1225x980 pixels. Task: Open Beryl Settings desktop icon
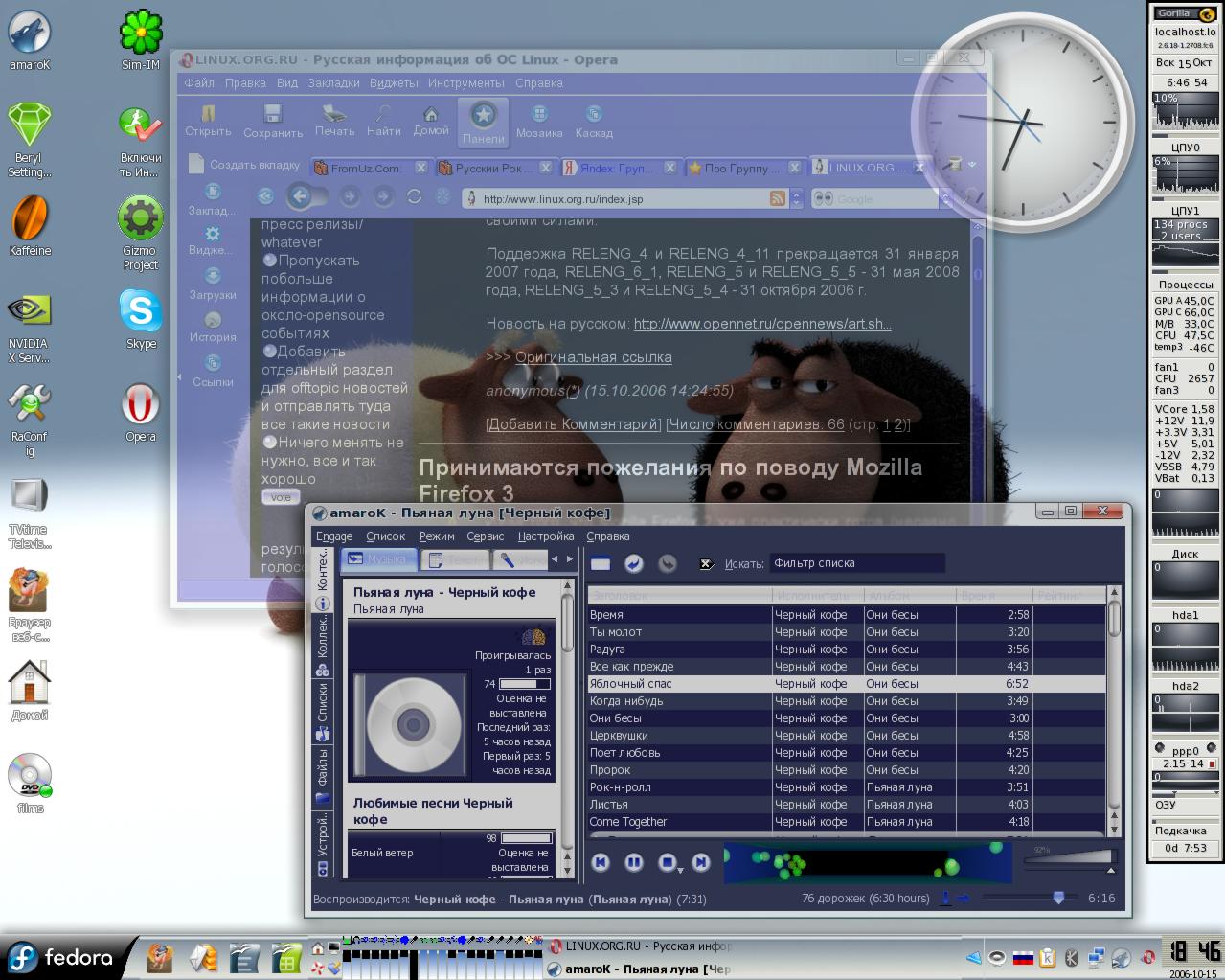[x=30, y=141]
